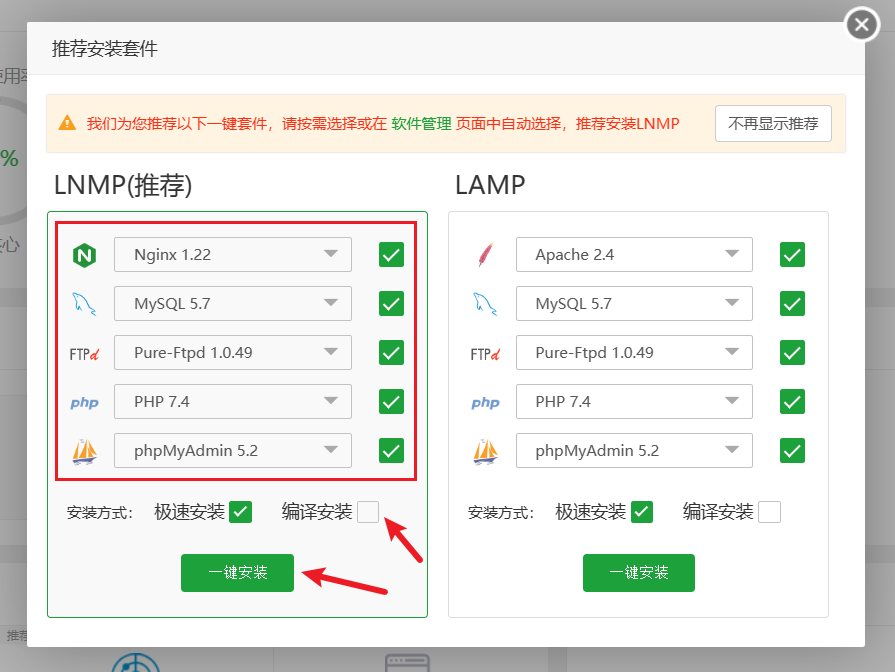Click the phpMyAdmin sailboat icon in LAMP
895x672 pixels.
tap(486, 452)
